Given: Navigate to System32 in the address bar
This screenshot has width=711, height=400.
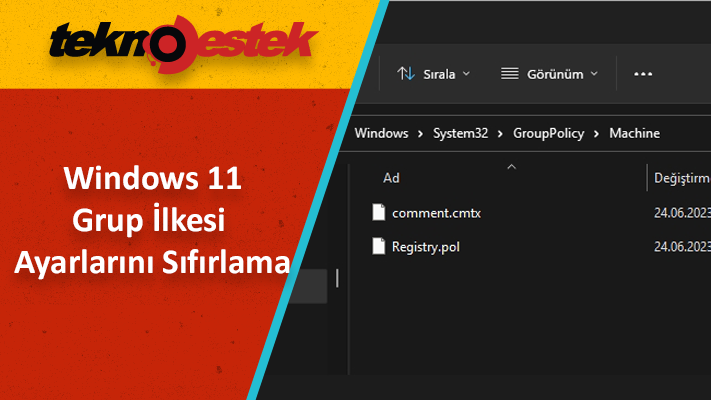Looking at the screenshot, I should 460,133.
